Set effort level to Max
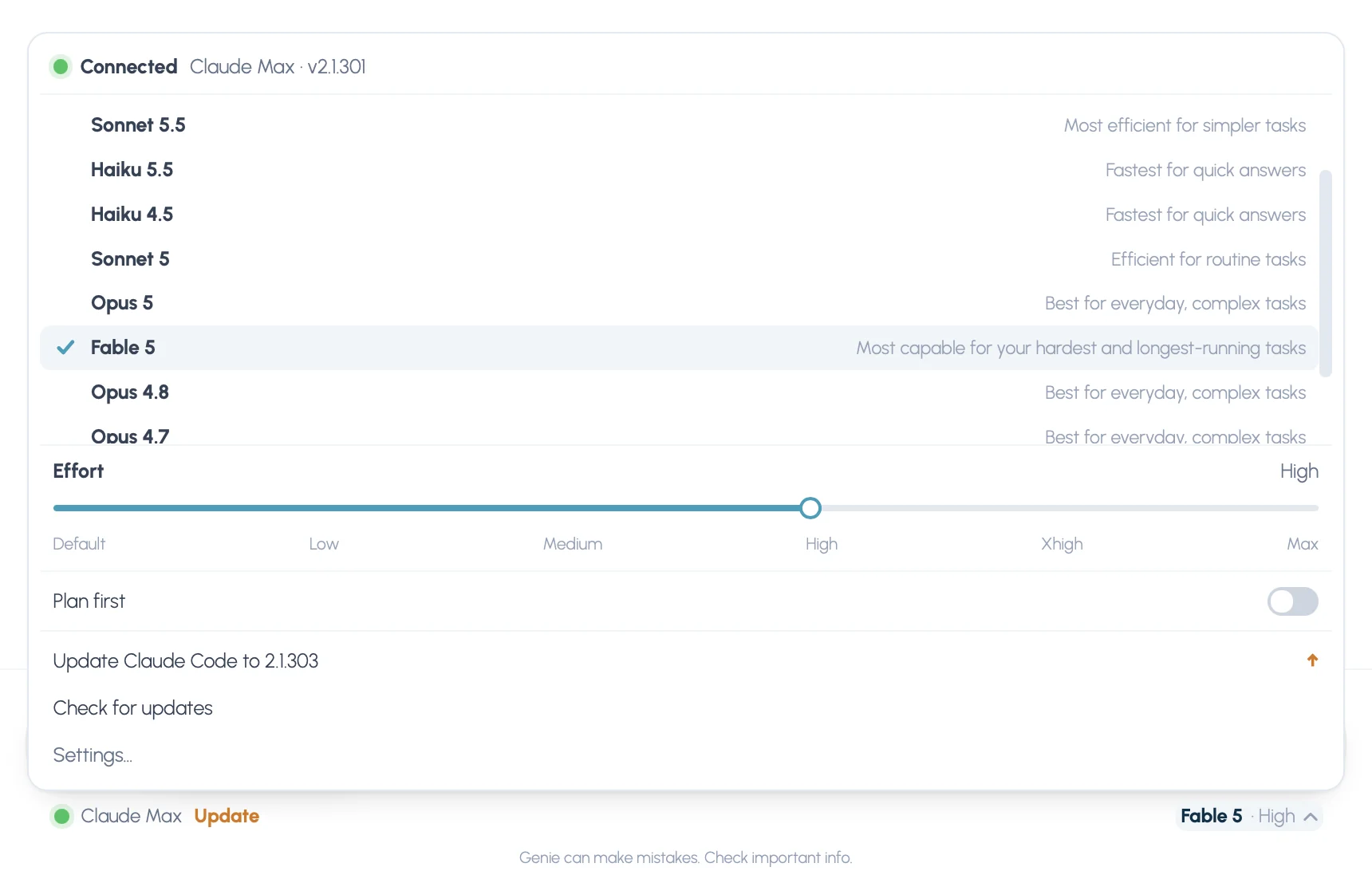 [x=1302, y=544]
